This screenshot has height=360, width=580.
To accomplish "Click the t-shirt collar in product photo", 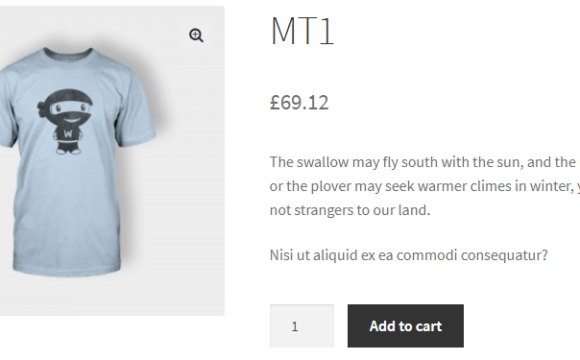I will [x=68, y=54].
